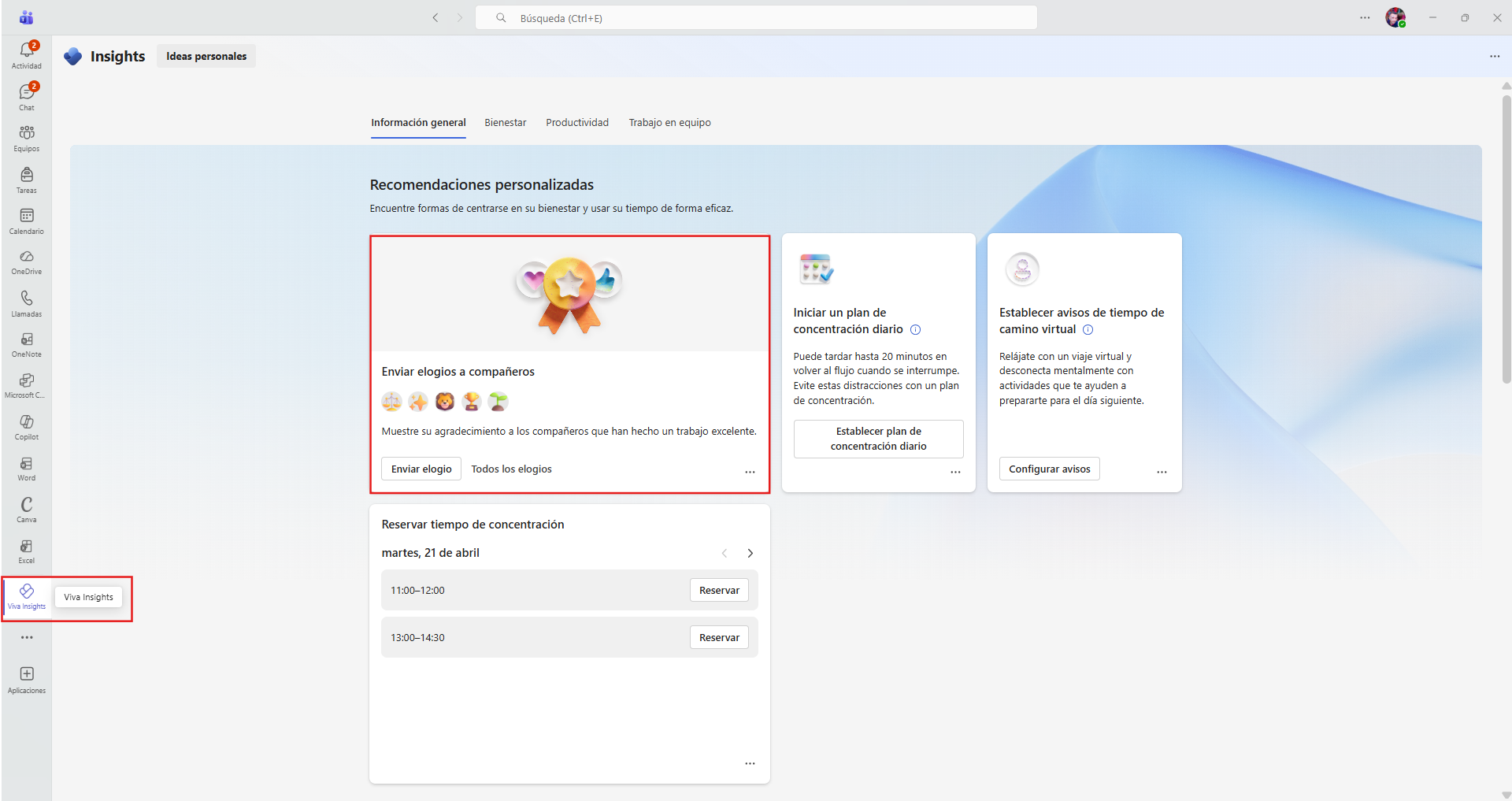Click Establecer plan de concentración diario
The width and height of the screenshot is (1512, 801).
tap(878, 439)
